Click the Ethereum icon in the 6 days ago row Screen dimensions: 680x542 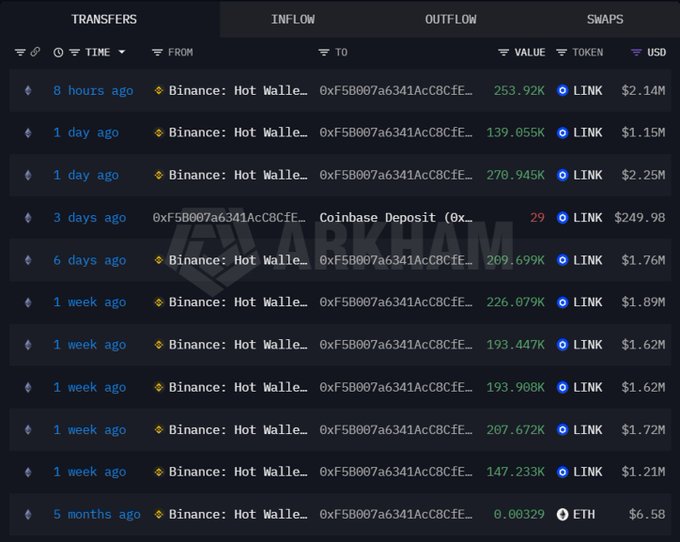click(28, 260)
